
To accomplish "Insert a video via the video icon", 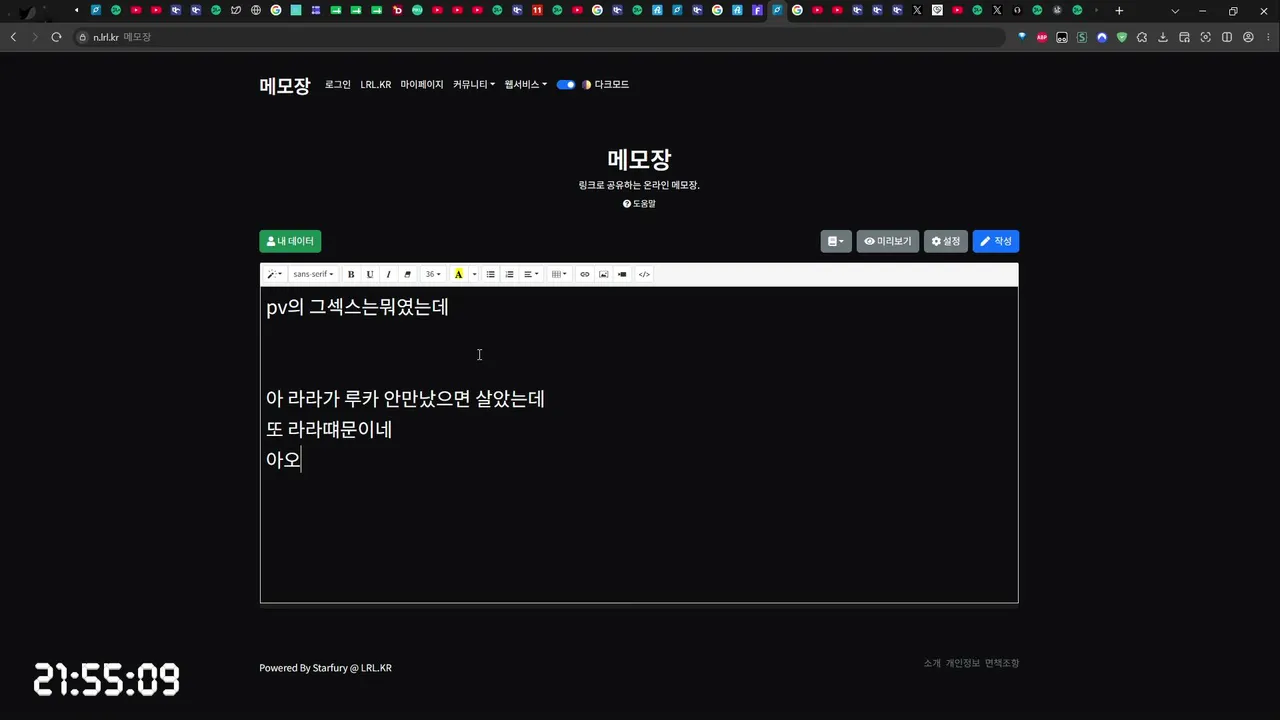I will pyautogui.click(x=622, y=274).
